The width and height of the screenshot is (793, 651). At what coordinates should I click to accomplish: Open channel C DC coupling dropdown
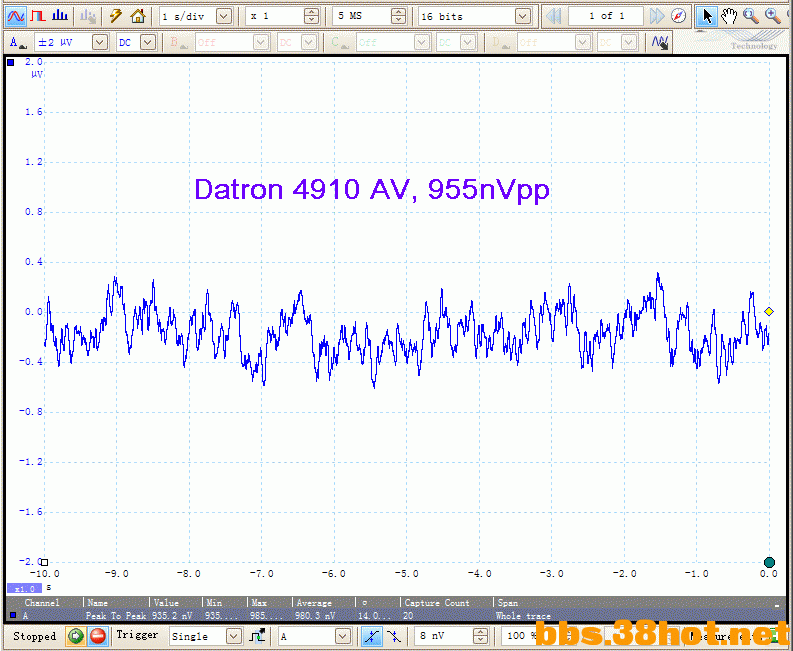(x=468, y=42)
